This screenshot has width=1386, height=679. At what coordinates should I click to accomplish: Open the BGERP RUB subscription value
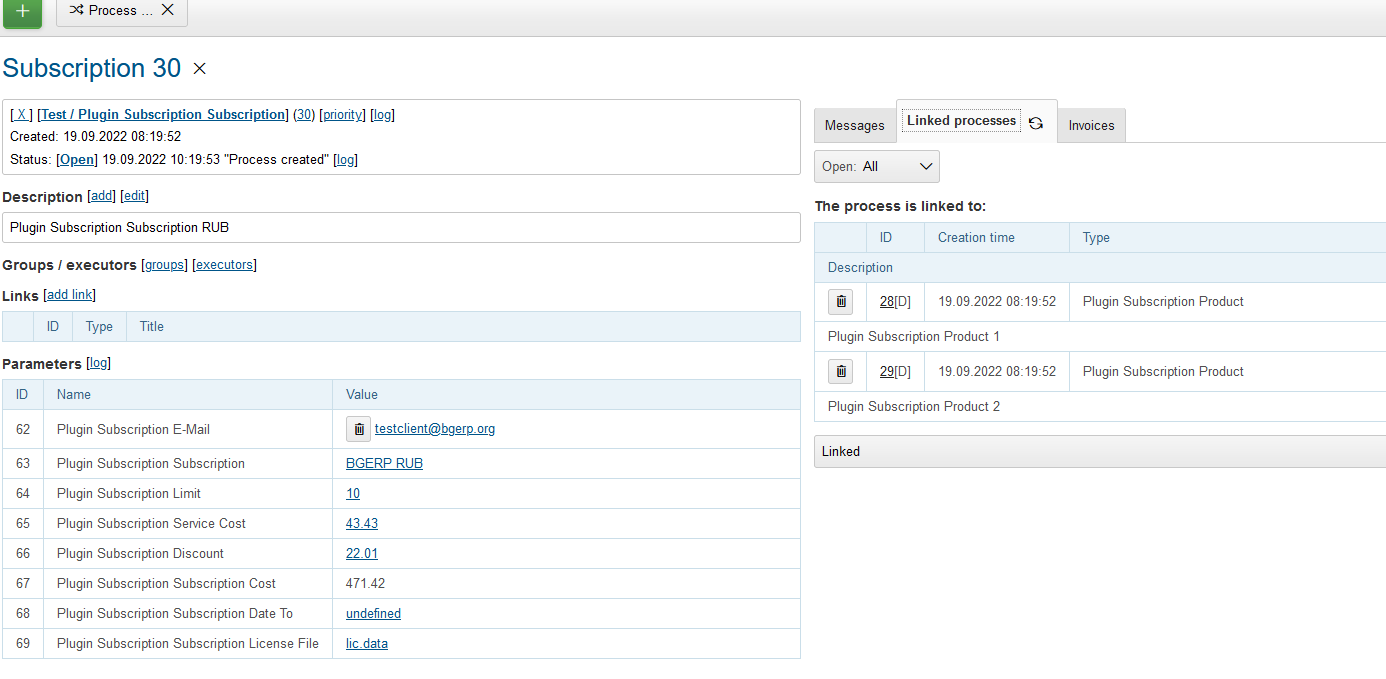[384, 464]
